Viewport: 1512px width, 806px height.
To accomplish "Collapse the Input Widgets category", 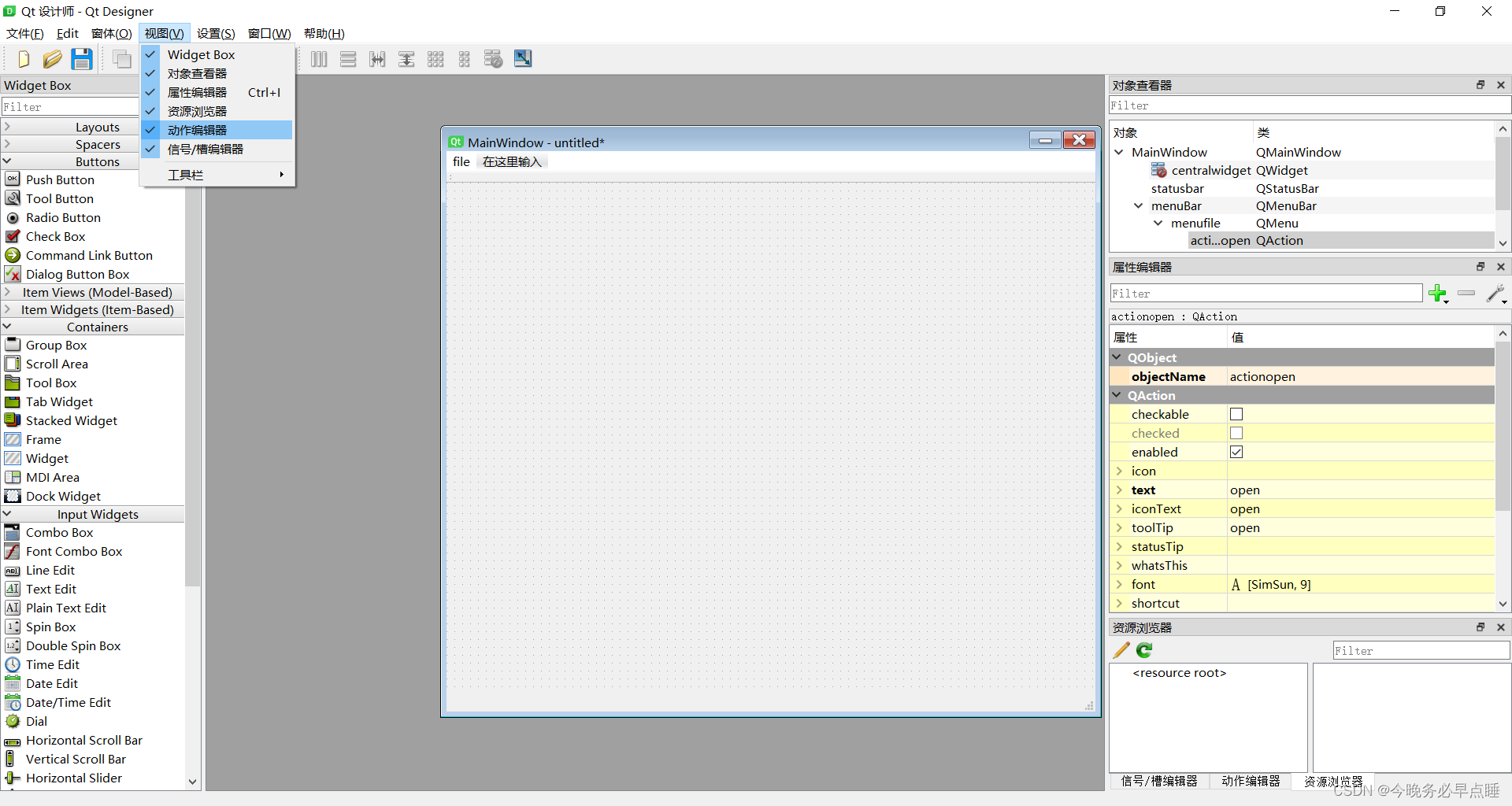I will (x=7, y=513).
